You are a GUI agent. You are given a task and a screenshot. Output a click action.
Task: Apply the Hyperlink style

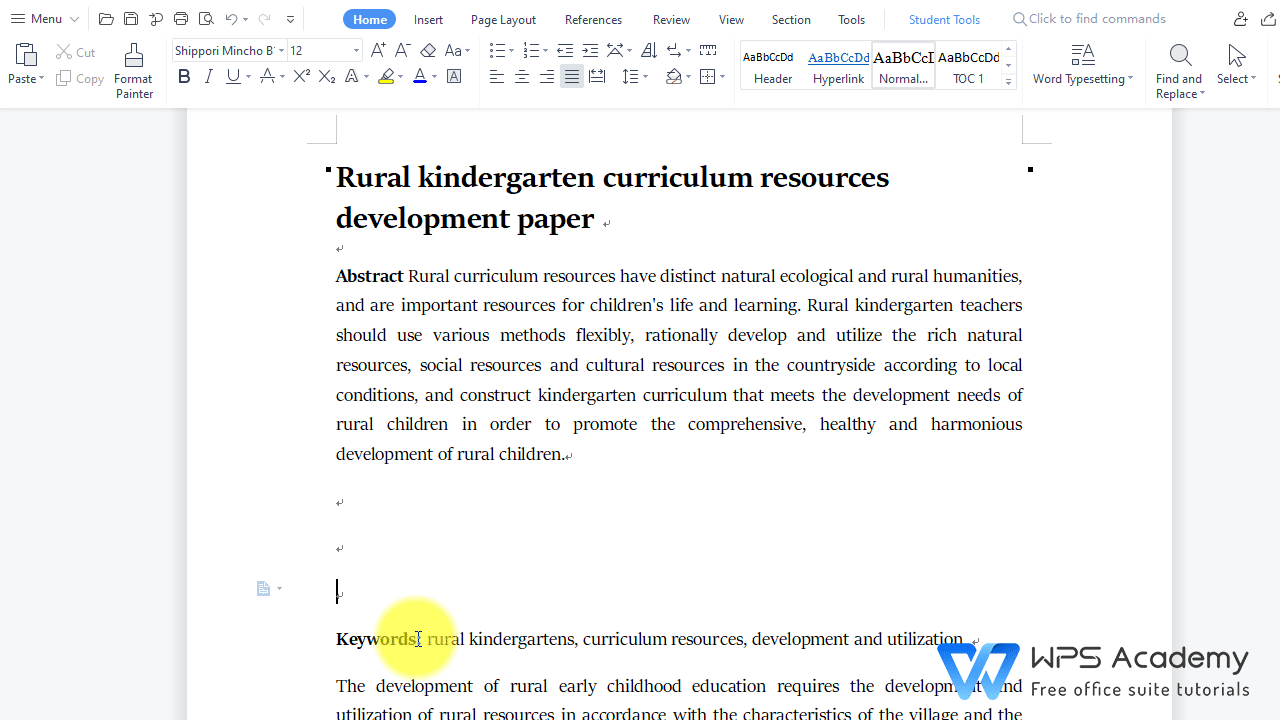838,66
